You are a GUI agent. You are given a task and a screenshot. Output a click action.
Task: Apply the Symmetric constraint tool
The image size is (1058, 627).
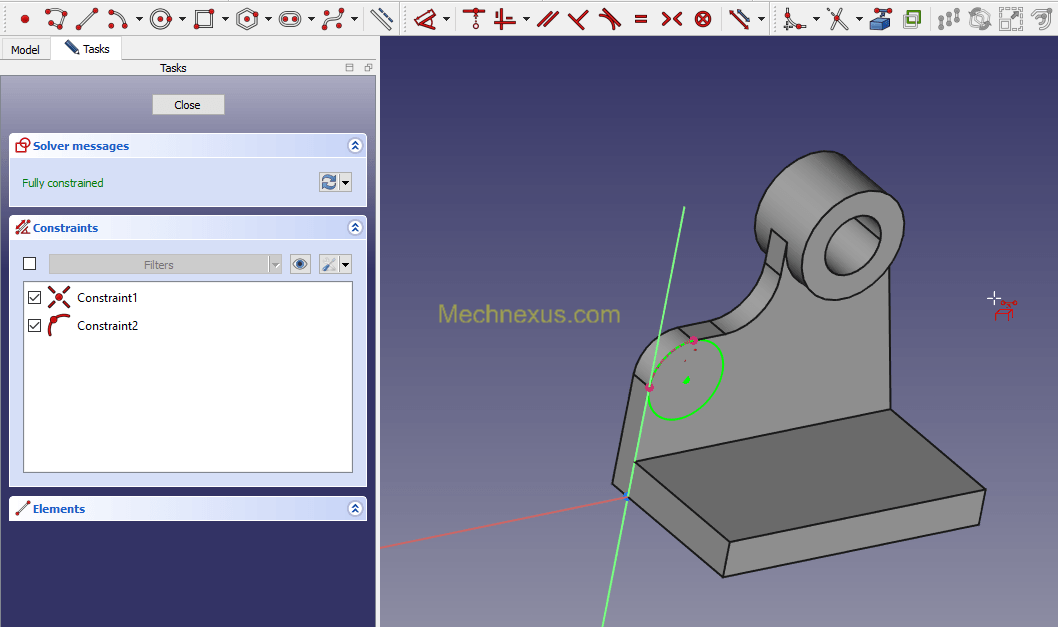(x=672, y=18)
